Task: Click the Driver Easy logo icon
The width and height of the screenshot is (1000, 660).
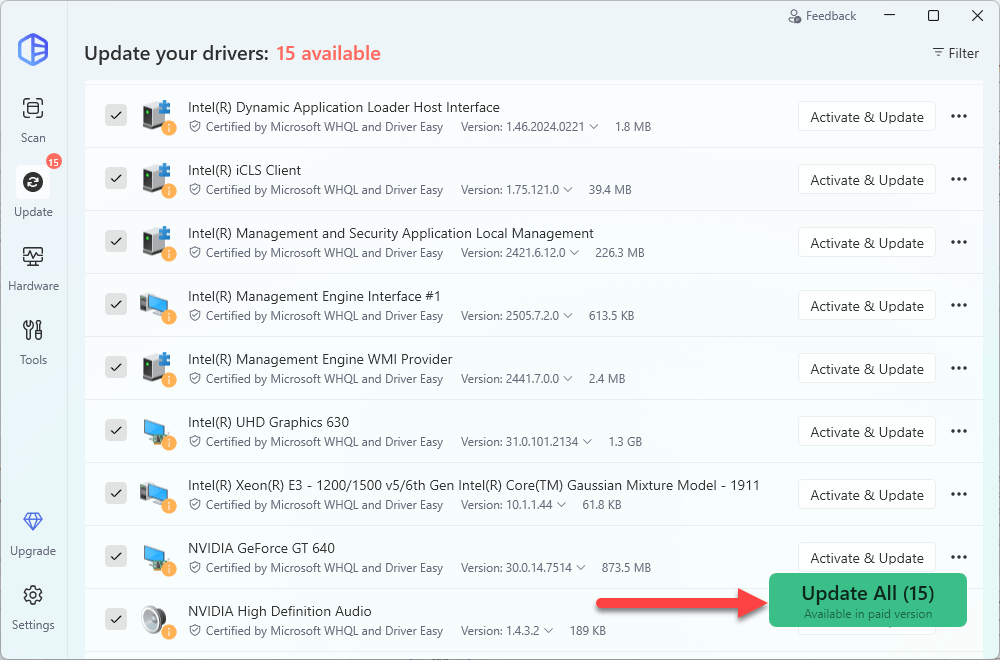Action: tap(33, 49)
